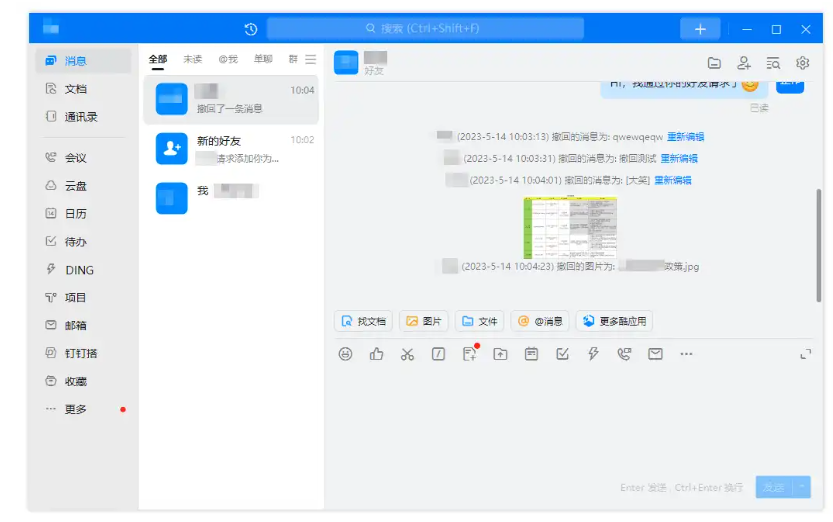
Task: Open the history clock icon beside search
Action: pyautogui.click(x=251, y=29)
